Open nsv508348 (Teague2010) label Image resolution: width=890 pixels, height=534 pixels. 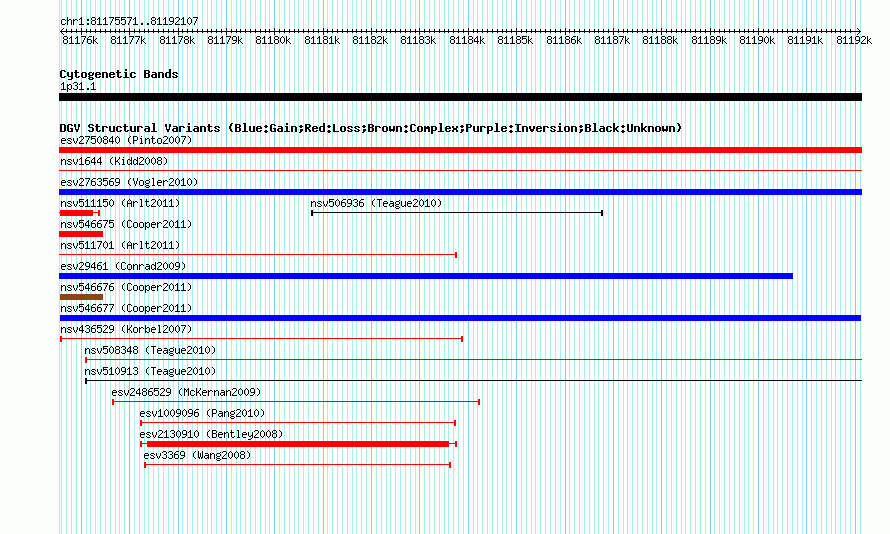point(150,350)
